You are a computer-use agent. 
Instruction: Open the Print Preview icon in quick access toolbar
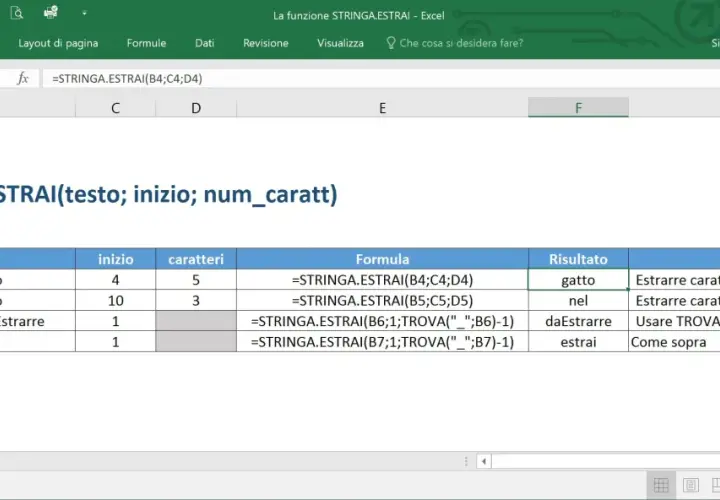point(17,13)
